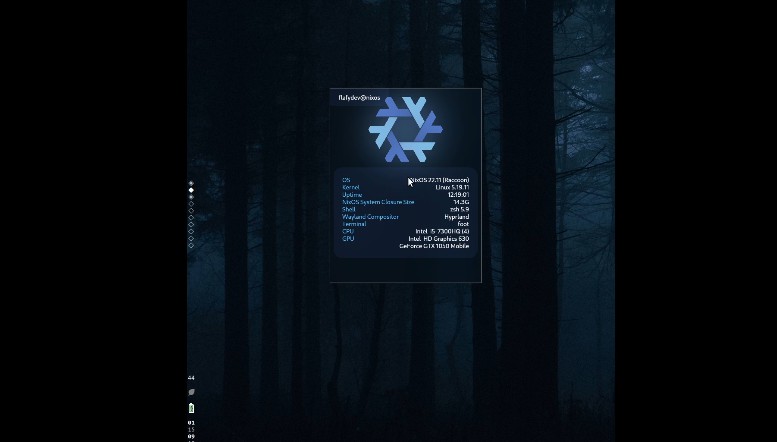
Task: Click the 'GPU' label
Action: point(348,238)
